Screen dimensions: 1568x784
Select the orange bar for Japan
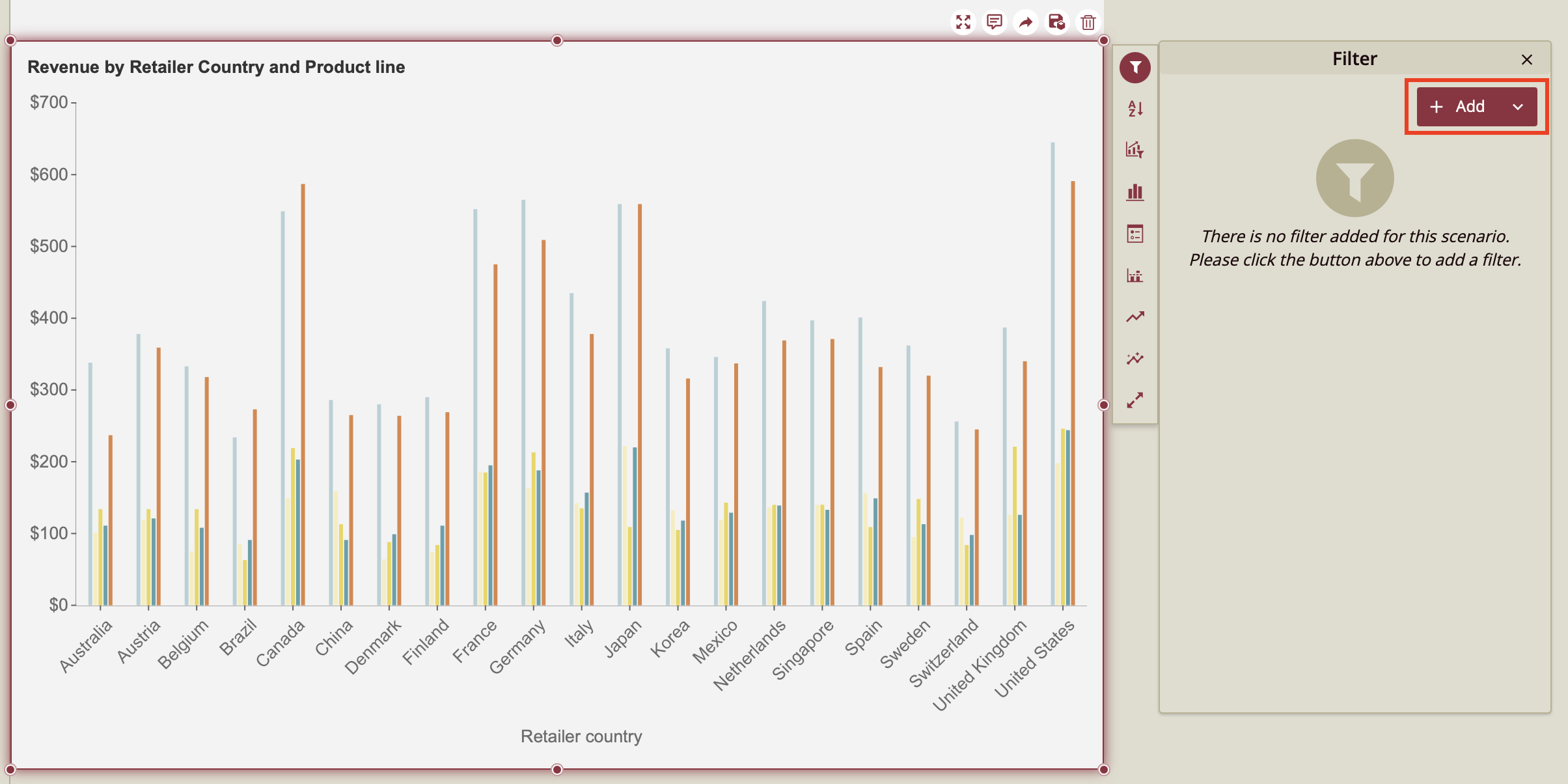tap(640, 404)
